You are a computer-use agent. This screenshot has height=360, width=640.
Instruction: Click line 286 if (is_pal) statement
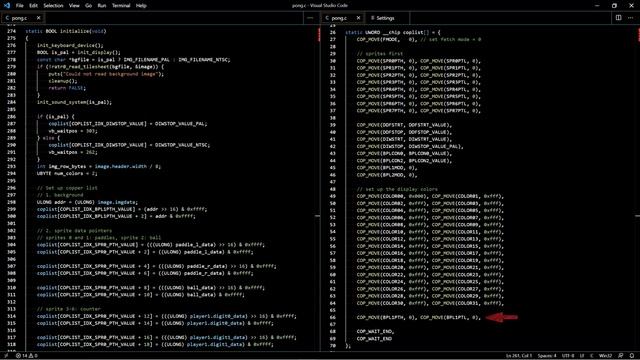56,116
